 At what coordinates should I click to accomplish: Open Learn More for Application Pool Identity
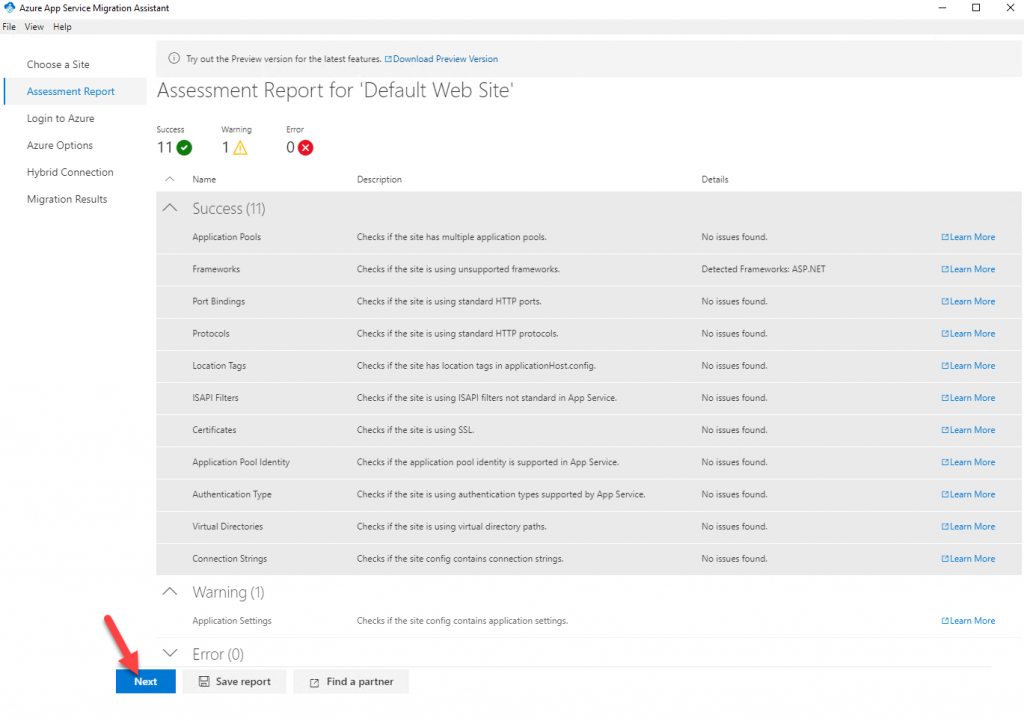tap(968, 462)
